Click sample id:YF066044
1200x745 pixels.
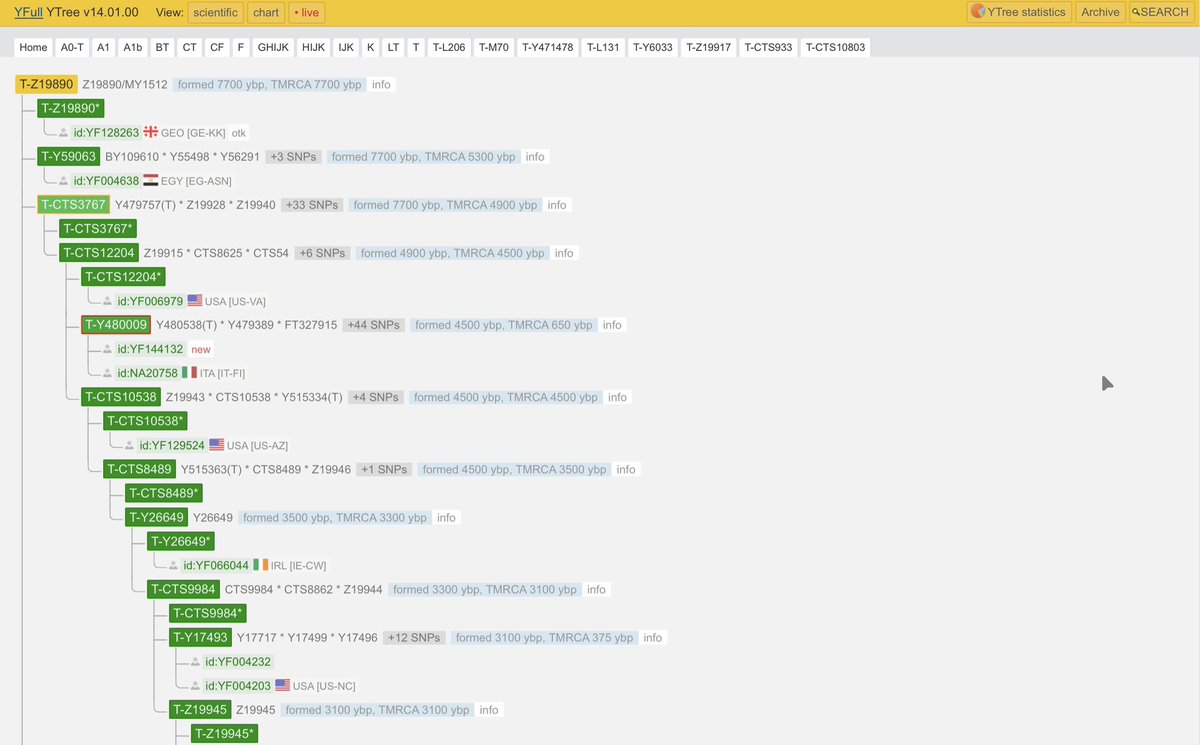(216, 565)
